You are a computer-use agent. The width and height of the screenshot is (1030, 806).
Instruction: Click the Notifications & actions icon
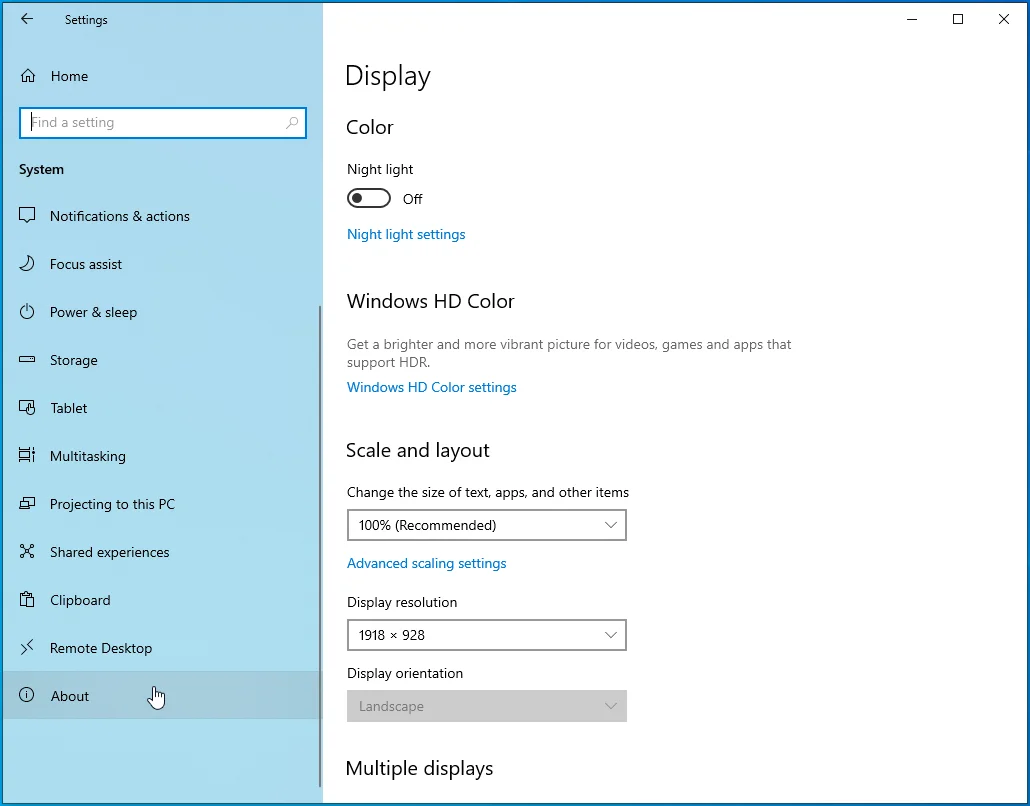pos(27,215)
